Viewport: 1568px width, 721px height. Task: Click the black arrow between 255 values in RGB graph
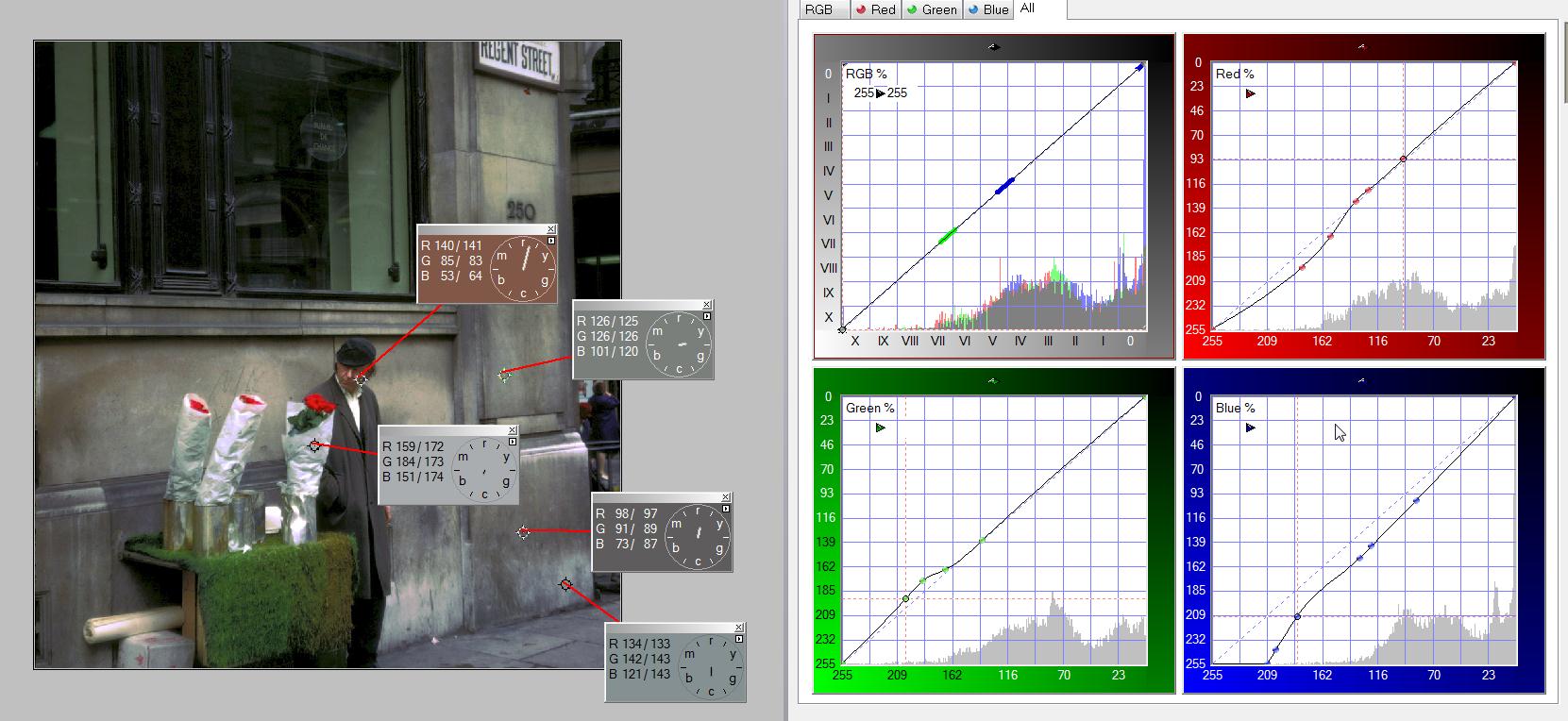pyautogui.click(x=881, y=93)
